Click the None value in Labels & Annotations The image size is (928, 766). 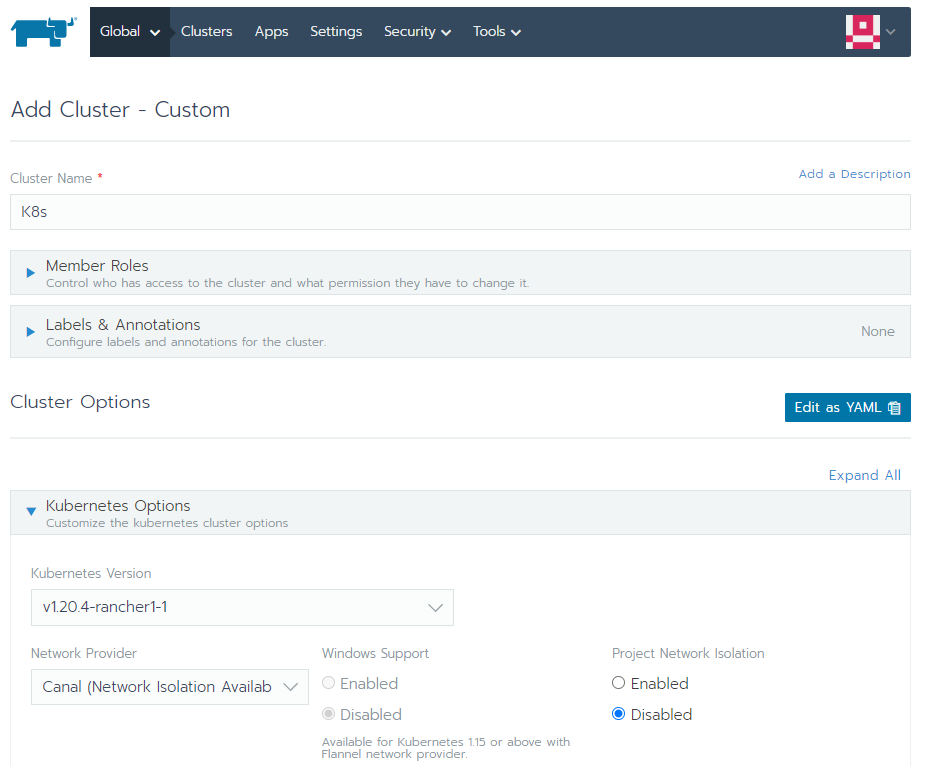[878, 331]
